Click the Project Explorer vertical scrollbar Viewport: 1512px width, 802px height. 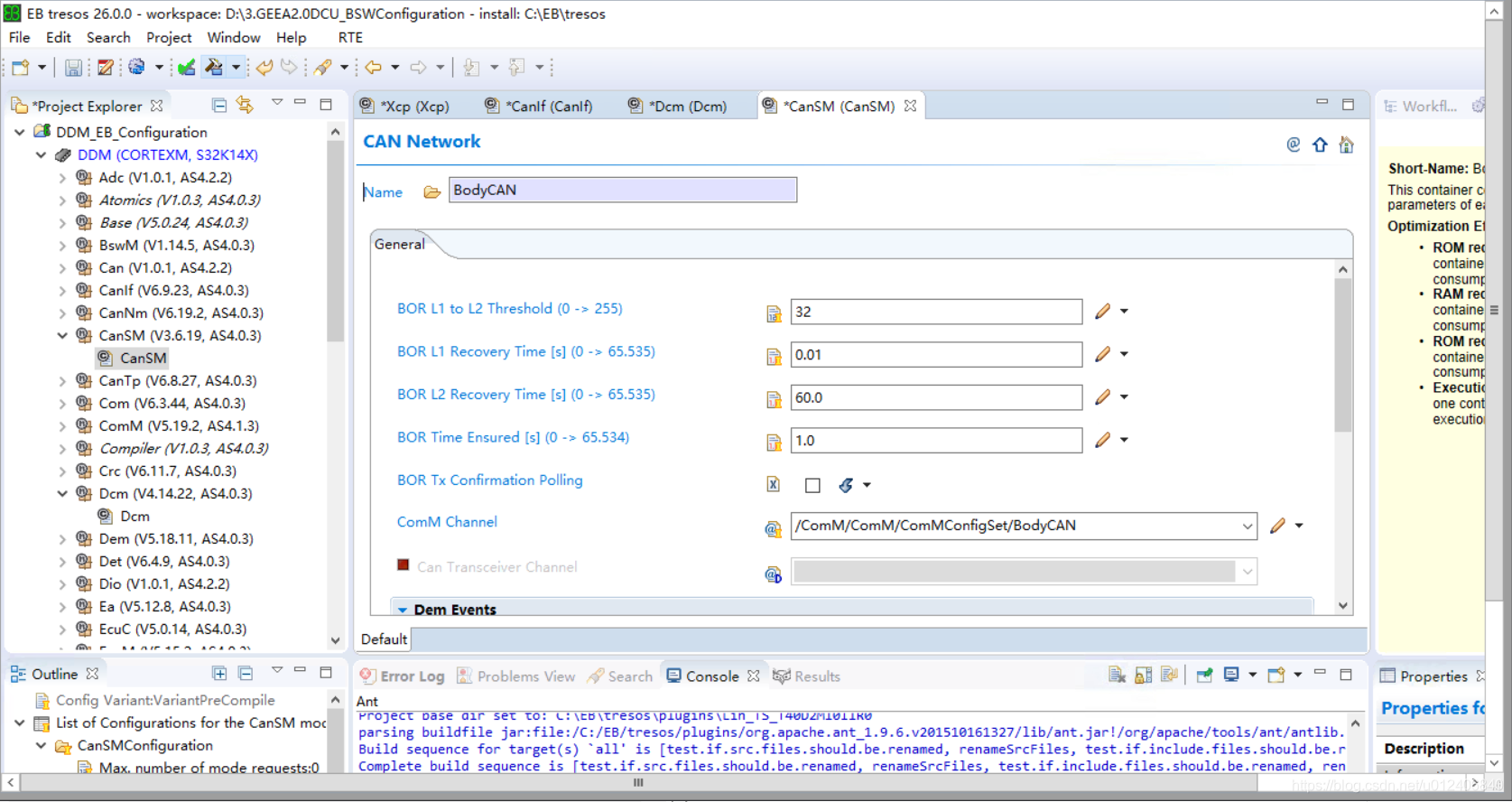click(x=335, y=242)
